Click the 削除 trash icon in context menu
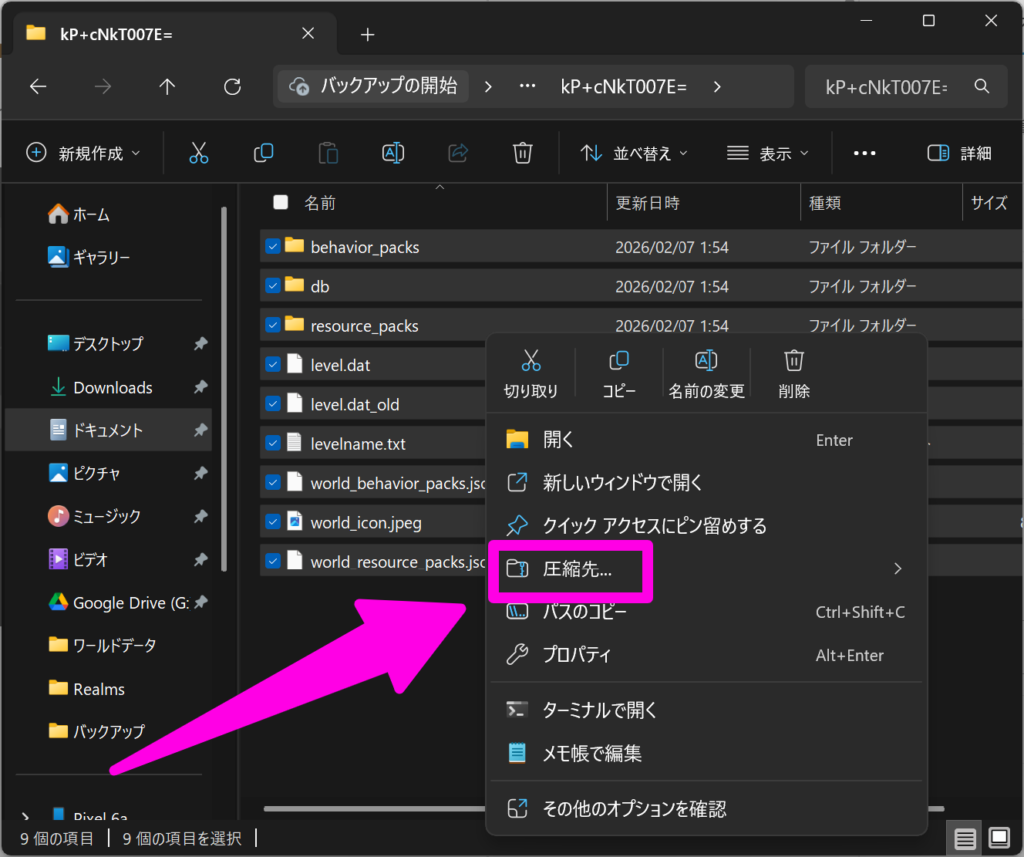Image resolution: width=1024 pixels, height=857 pixels. [x=794, y=371]
